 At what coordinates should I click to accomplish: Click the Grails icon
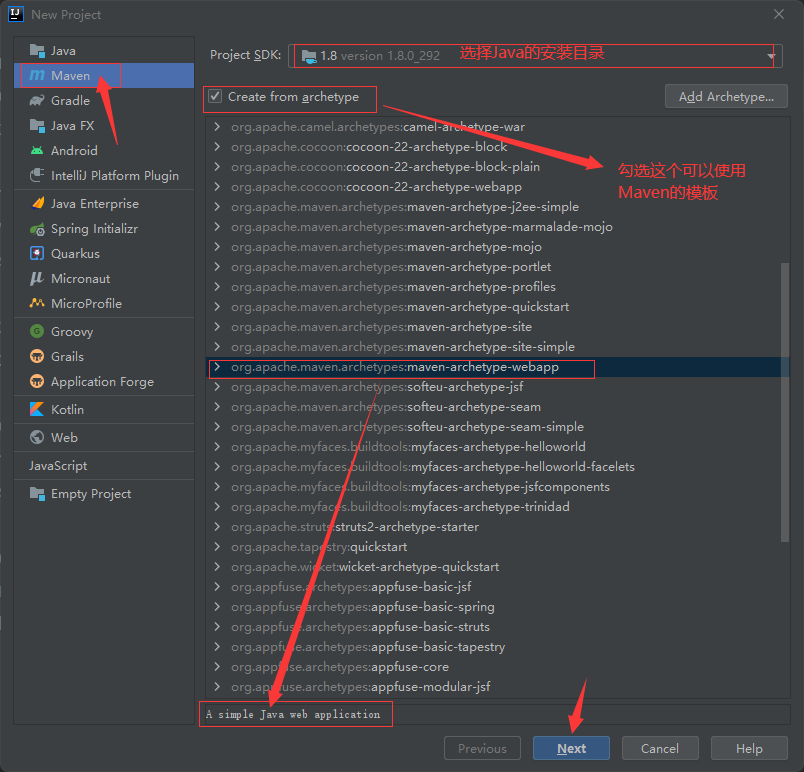(x=37, y=356)
